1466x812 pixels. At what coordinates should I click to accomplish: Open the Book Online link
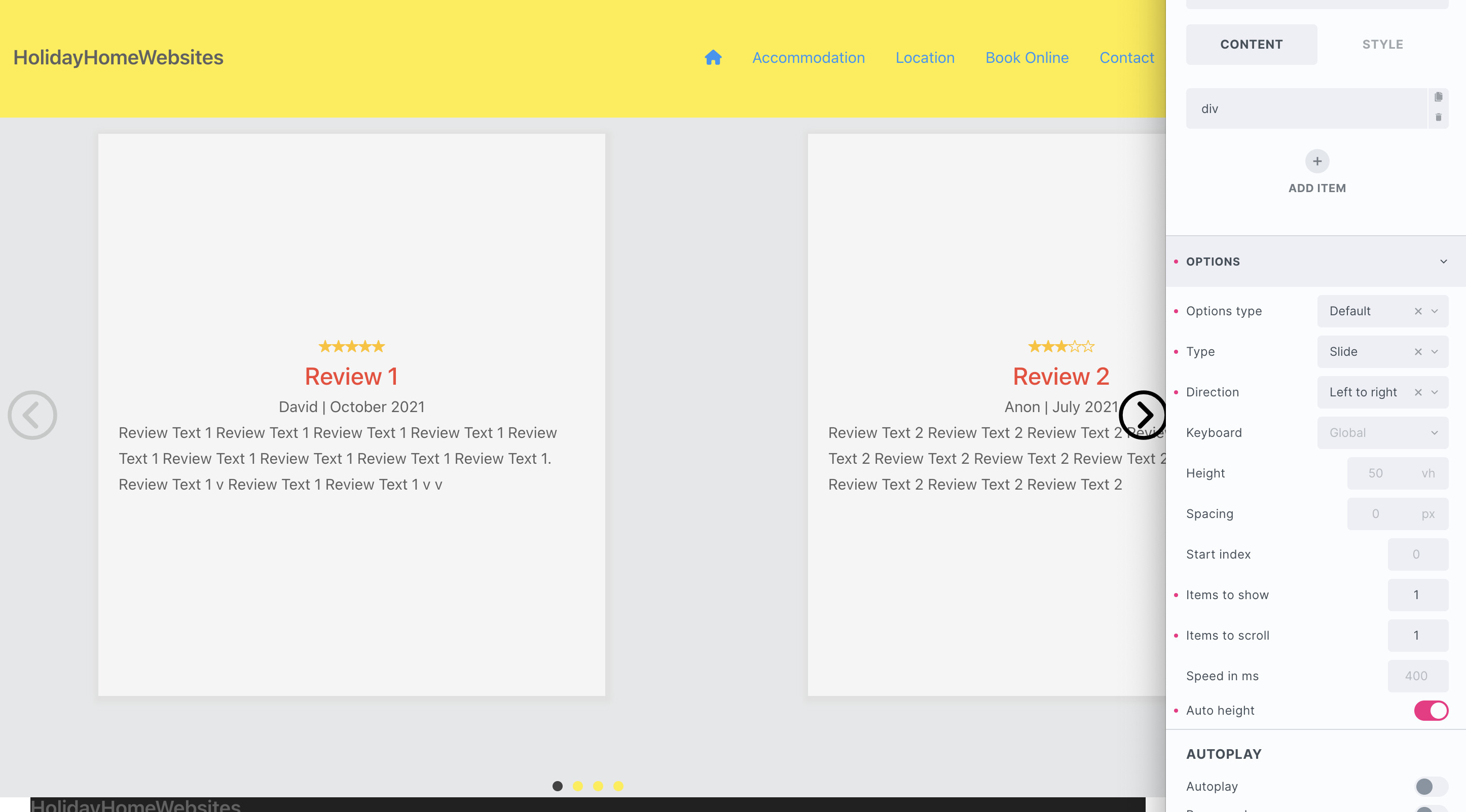click(x=1027, y=57)
